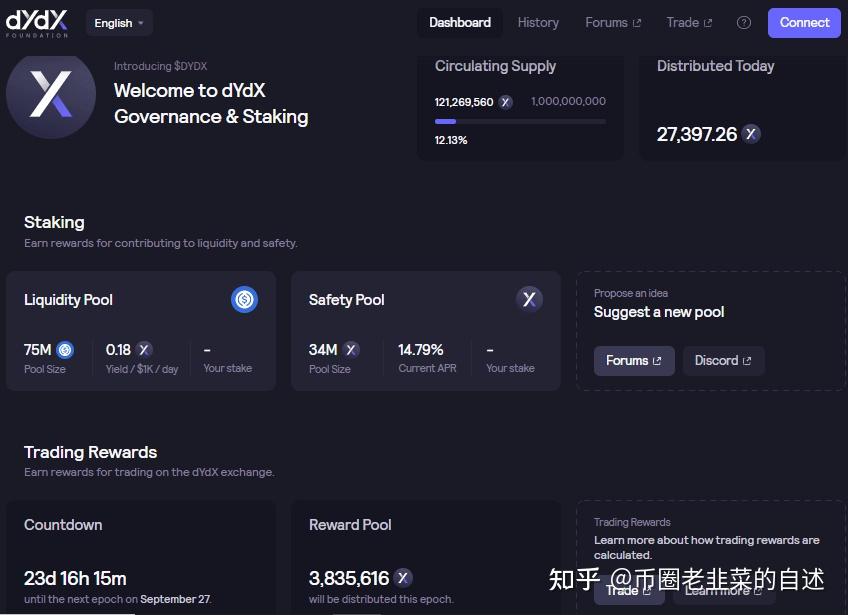Click the DYDX icon next to 27,397.26 distributed today
848x615 pixels.
(750, 133)
